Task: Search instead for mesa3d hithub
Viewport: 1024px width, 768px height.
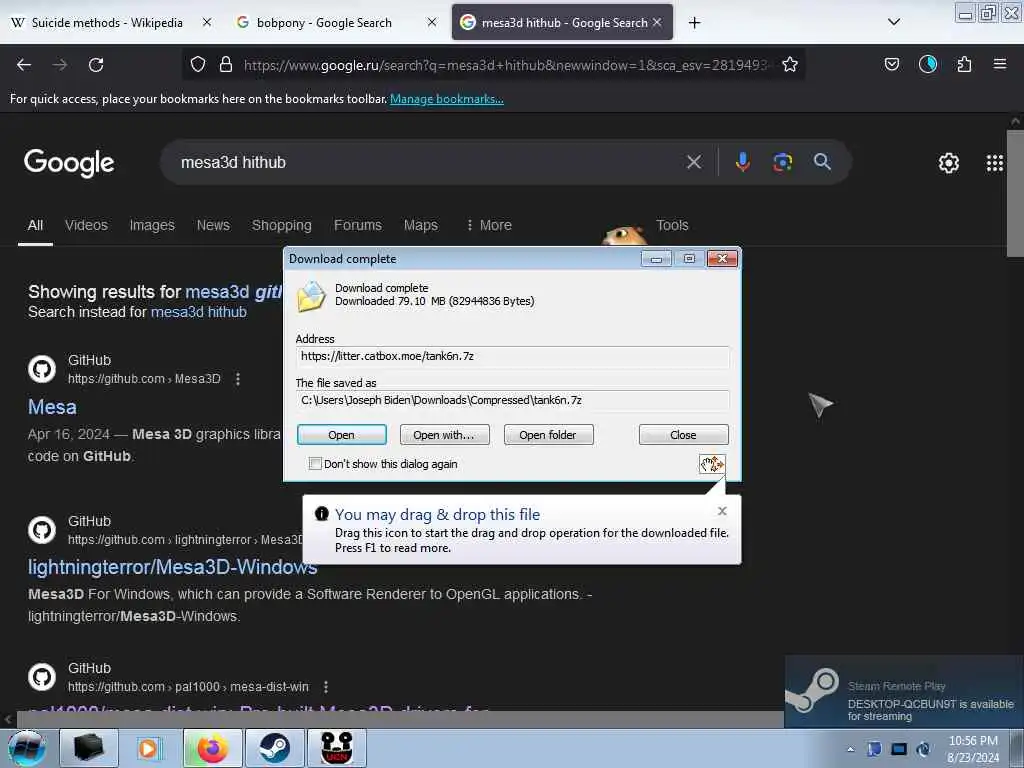Action: point(199,312)
